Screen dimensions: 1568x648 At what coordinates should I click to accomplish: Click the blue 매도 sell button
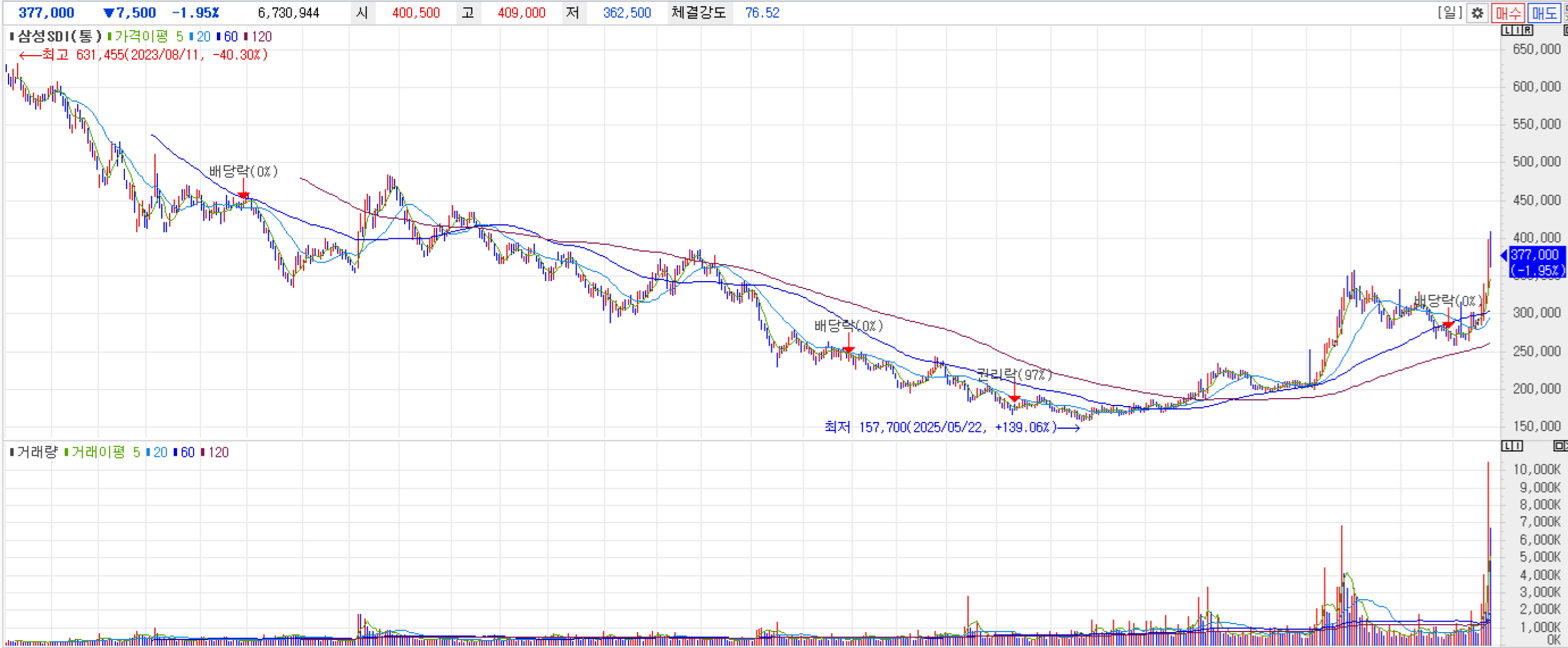[x=1543, y=13]
